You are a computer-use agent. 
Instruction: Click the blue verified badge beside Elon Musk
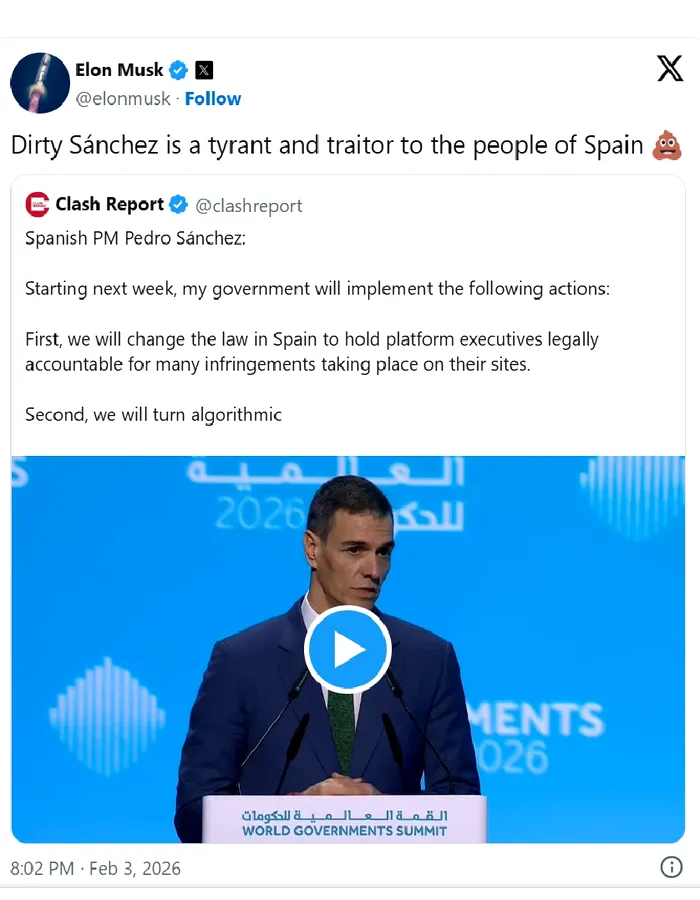coord(179,70)
